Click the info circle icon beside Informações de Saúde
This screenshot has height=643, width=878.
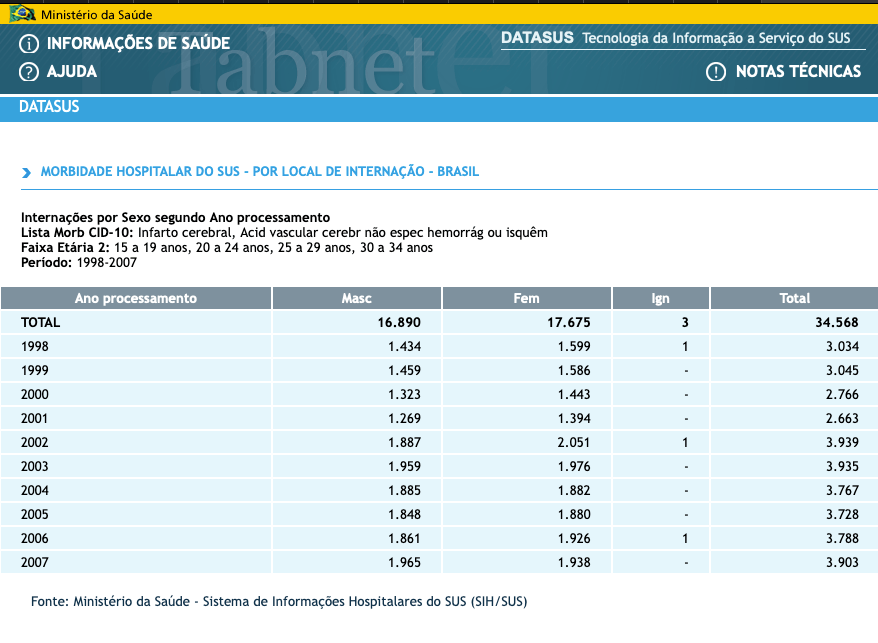(29, 44)
